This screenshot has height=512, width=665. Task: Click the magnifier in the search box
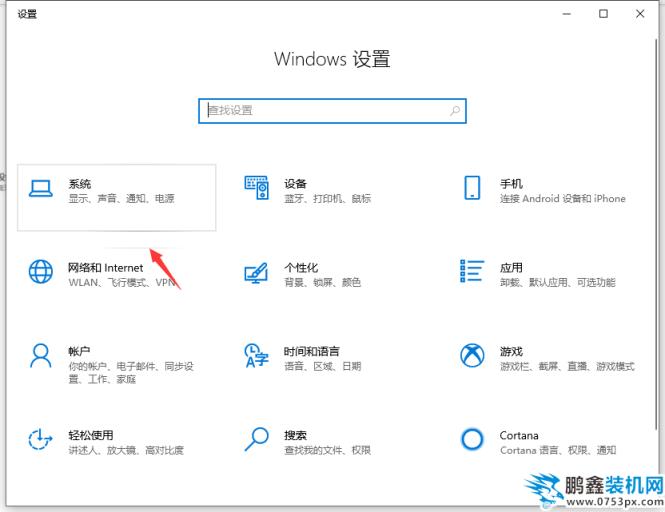(455, 111)
